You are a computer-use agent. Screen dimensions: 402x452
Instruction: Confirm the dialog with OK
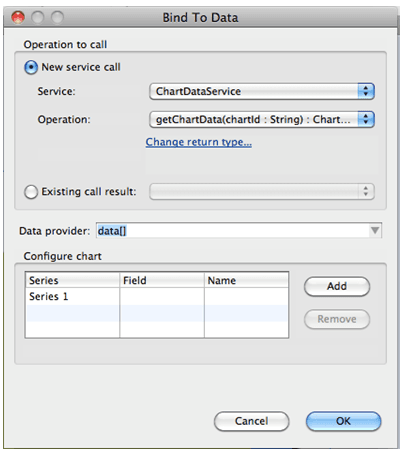343,421
